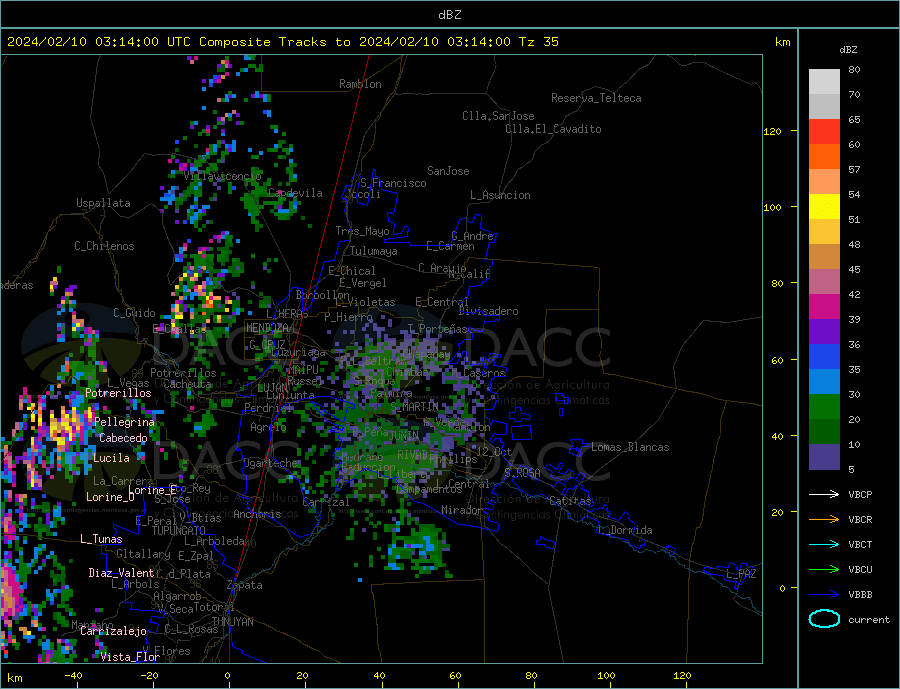The height and width of the screenshot is (689, 900).
Task: Click the 'L_Tunas' map label
Action: [101, 539]
